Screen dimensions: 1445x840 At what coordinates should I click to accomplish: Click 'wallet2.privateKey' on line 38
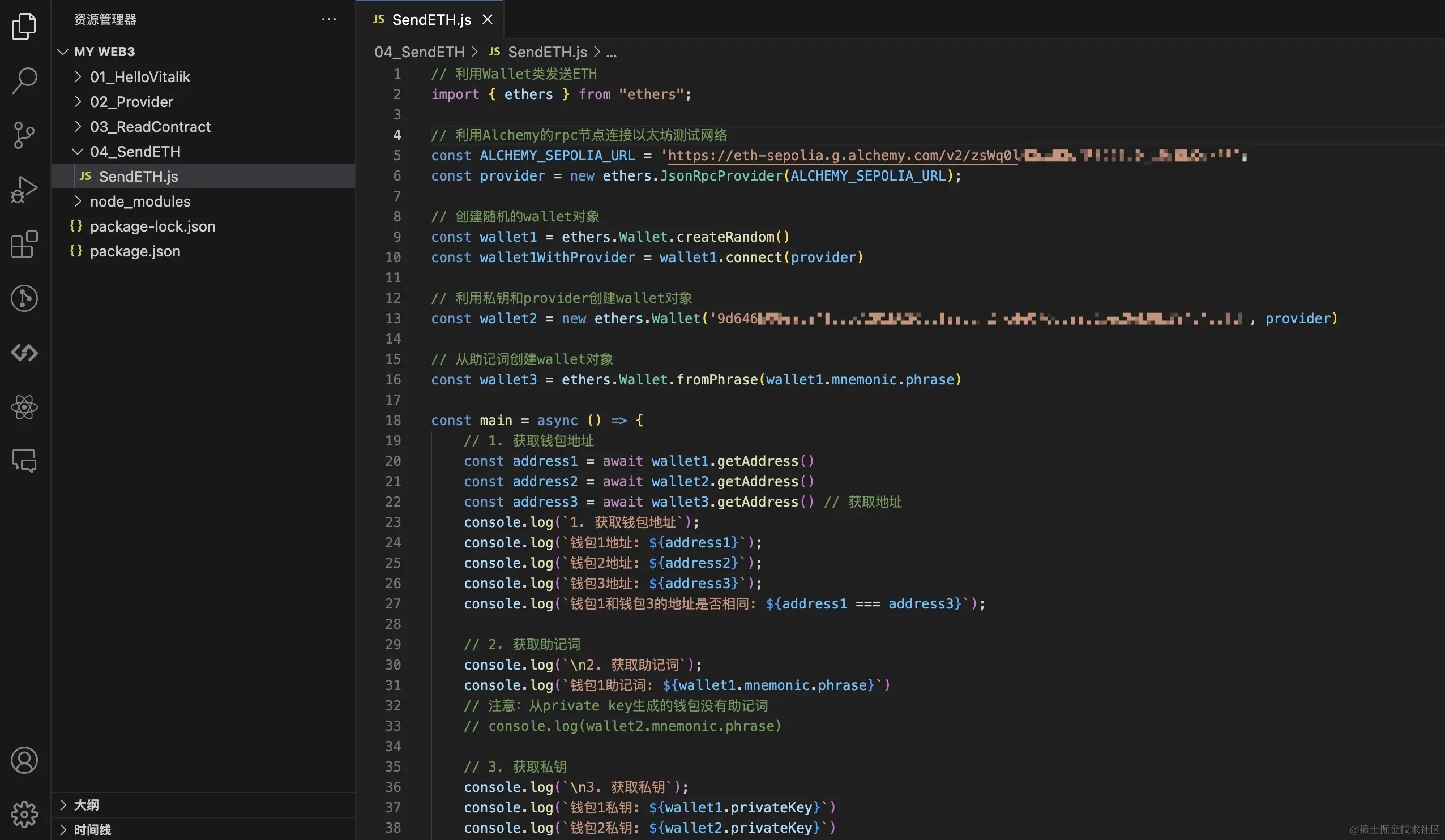click(738, 828)
